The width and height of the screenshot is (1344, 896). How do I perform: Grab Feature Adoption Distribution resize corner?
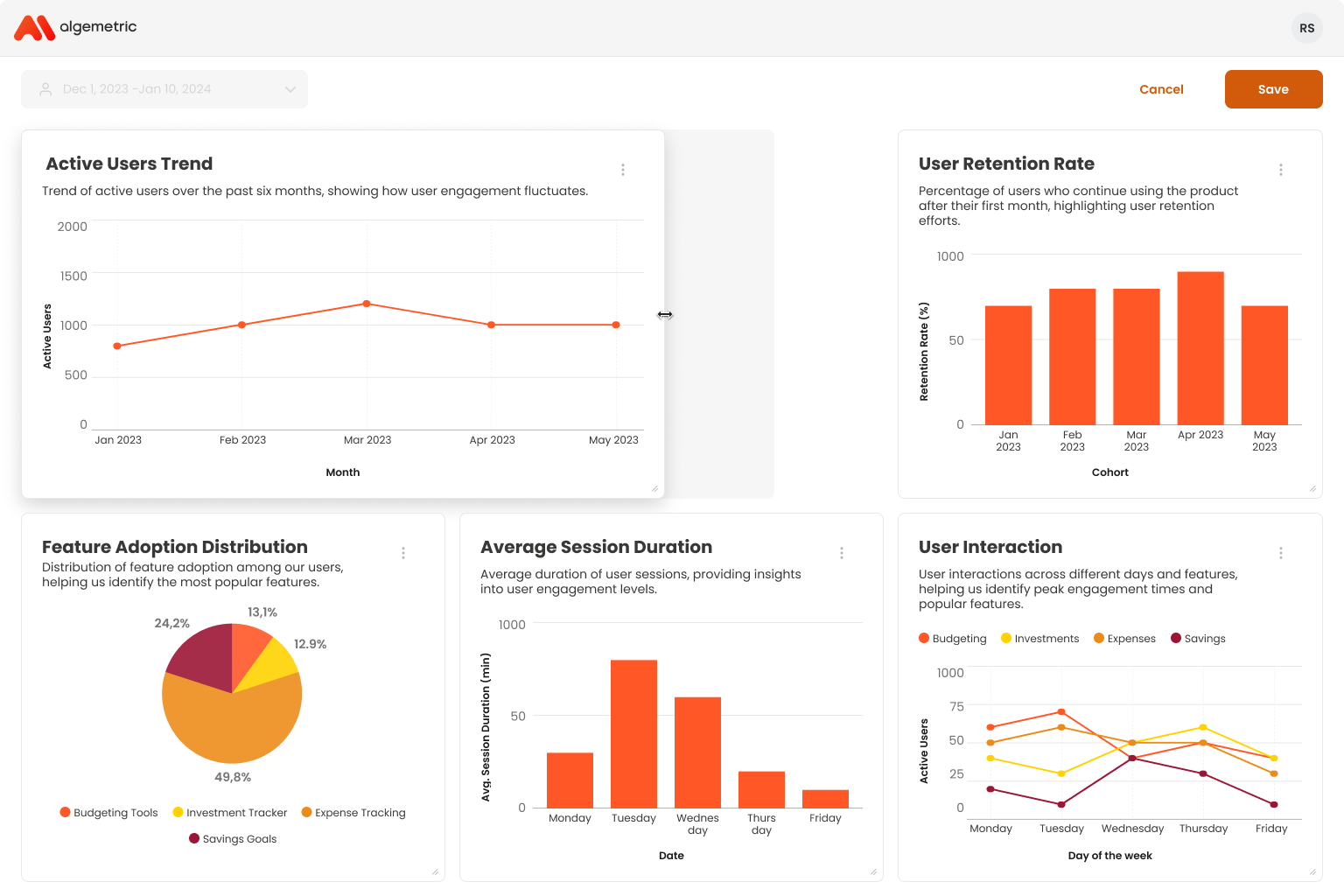click(x=435, y=871)
